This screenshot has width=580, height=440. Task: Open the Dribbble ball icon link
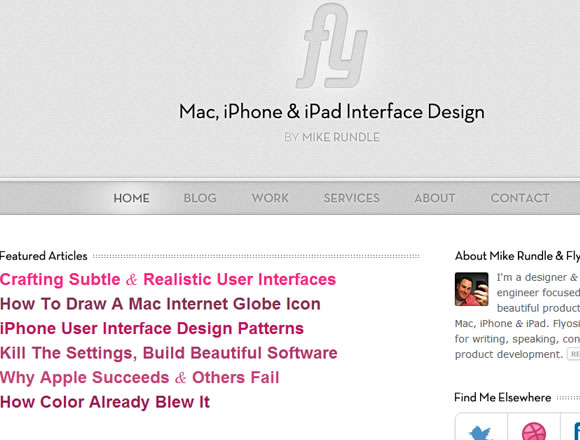click(534, 432)
